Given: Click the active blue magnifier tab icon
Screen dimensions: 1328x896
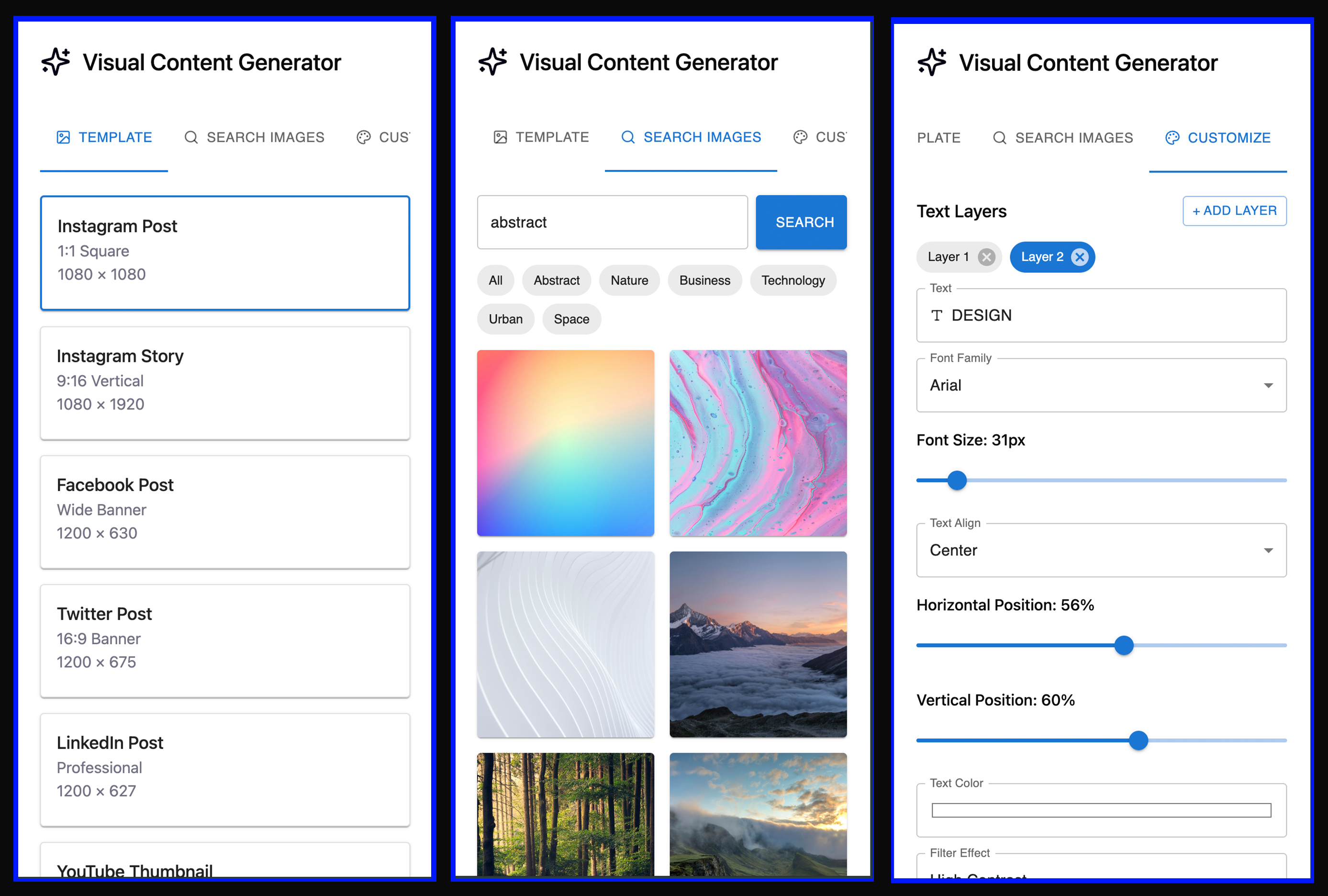Looking at the screenshot, I should 628,137.
